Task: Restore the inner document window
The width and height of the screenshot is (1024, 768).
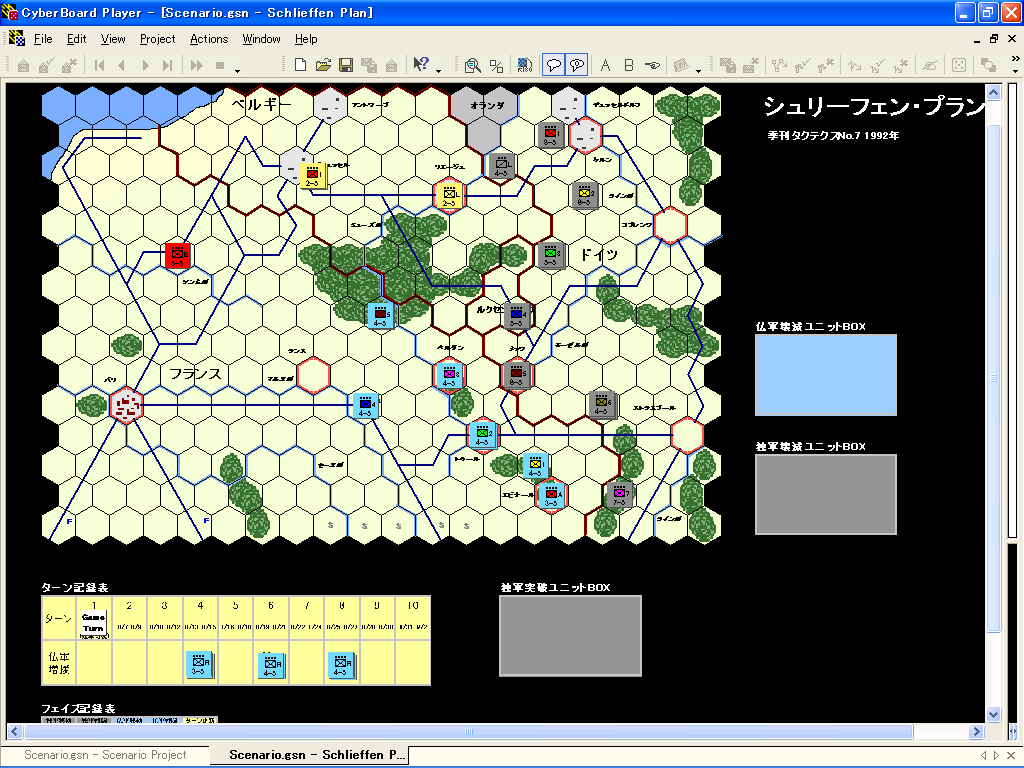Action: coord(994,39)
